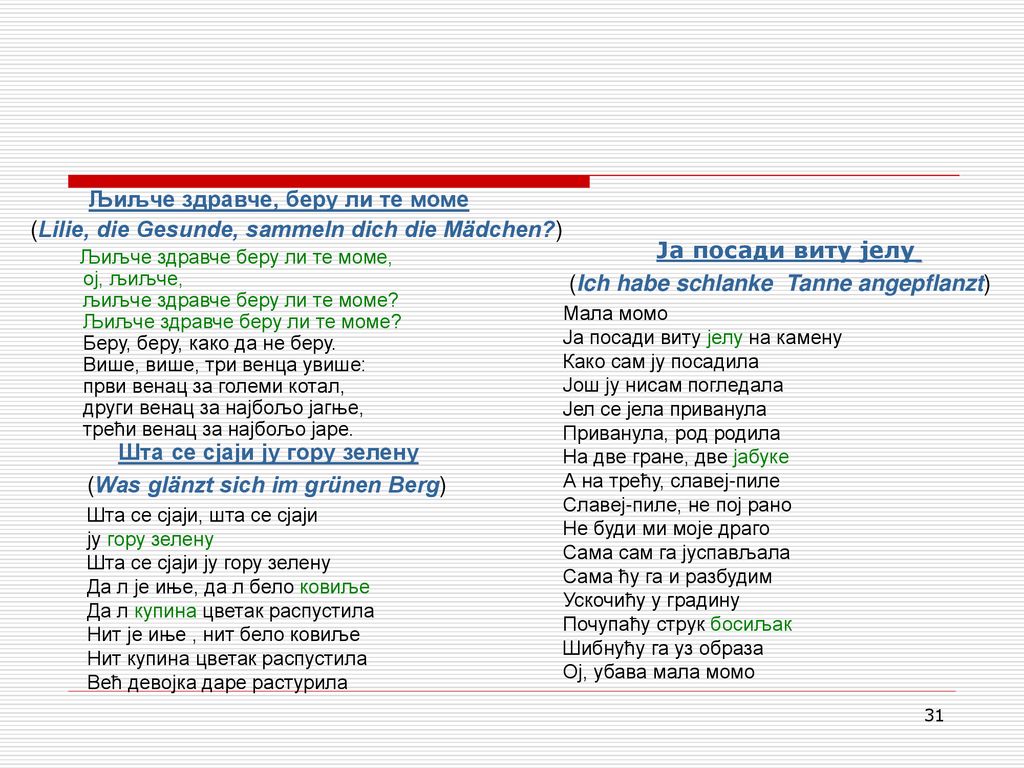Screen dimensions: 1024x768
Task: Click the green words 'гору зелену'
Action: pos(160,539)
